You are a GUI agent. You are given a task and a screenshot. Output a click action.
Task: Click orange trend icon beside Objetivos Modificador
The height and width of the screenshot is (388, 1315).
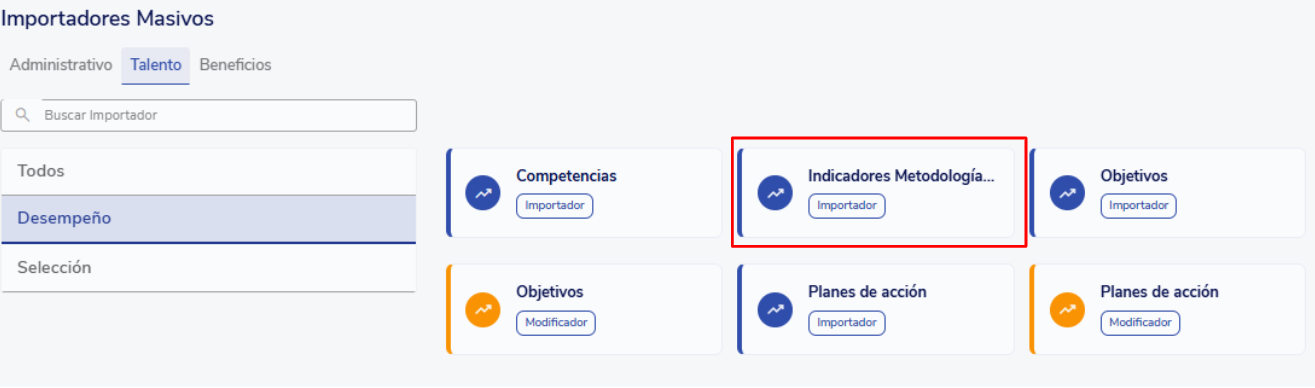point(483,310)
